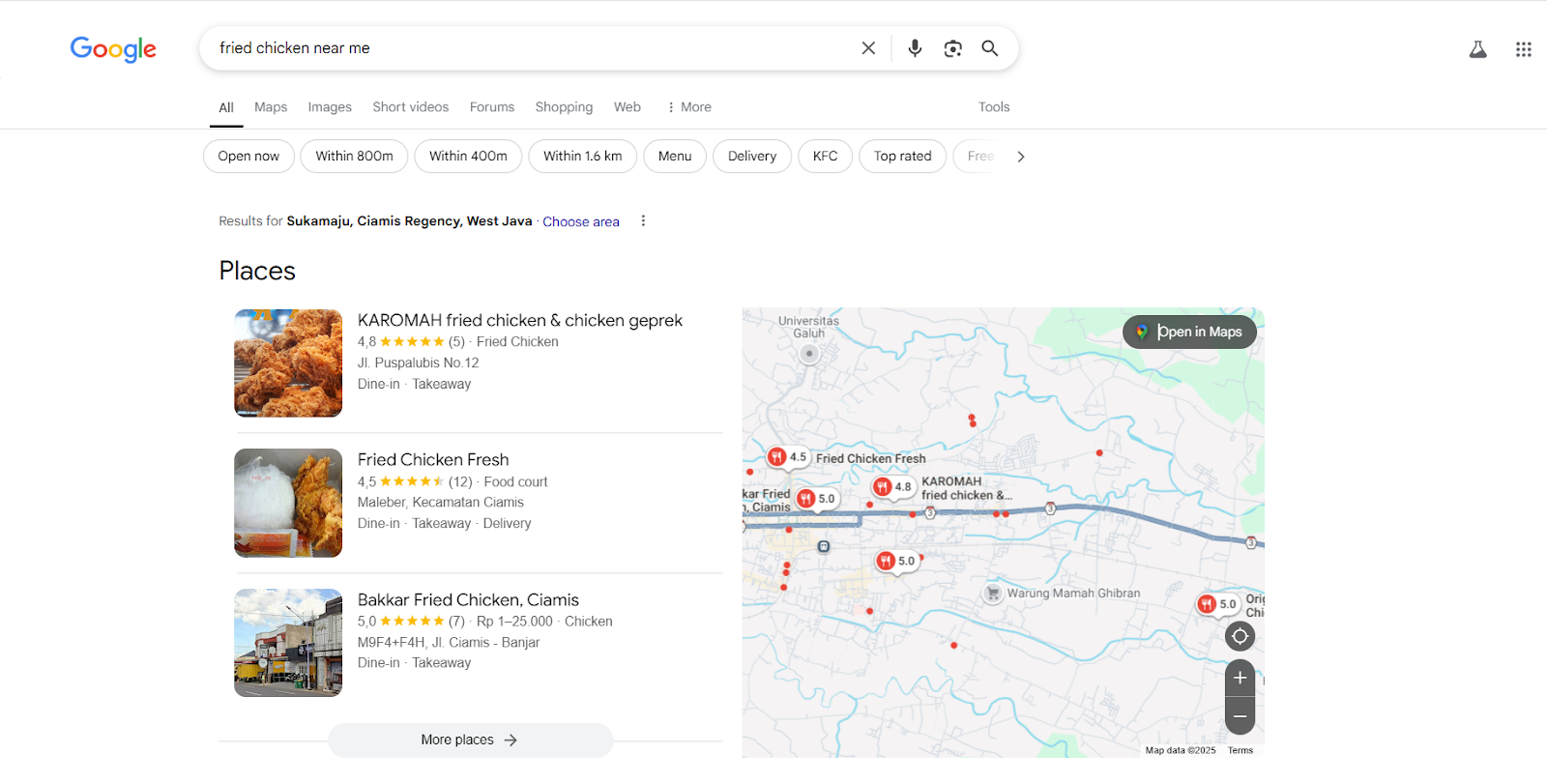Select the Universitas Galuh map marker

tap(809, 354)
